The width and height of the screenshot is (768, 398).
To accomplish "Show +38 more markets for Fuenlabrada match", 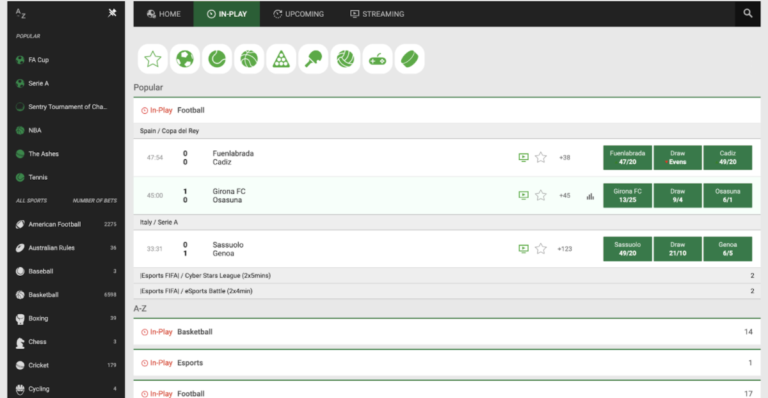I will click(565, 158).
